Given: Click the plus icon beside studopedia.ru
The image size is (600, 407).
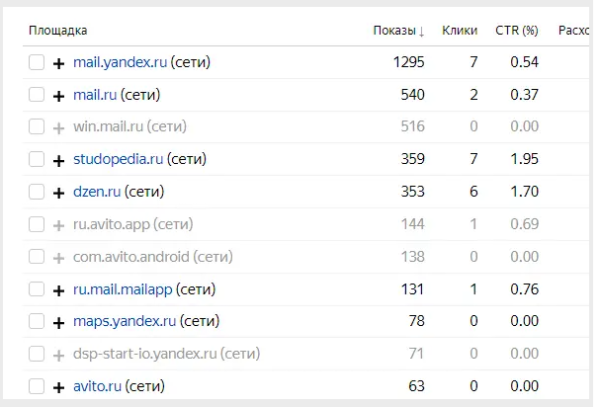Looking at the screenshot, I should point(59,160).
